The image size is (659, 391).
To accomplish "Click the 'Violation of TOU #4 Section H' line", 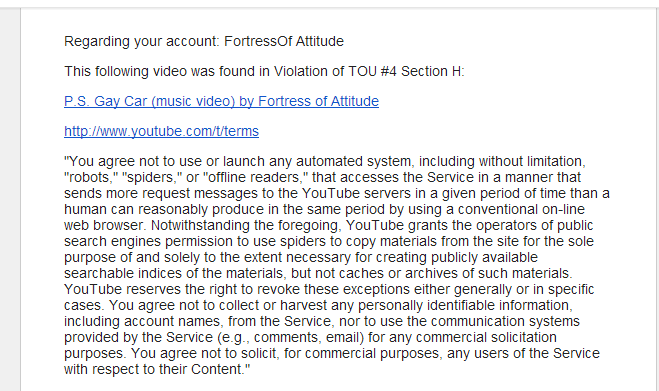I will 264,71.
